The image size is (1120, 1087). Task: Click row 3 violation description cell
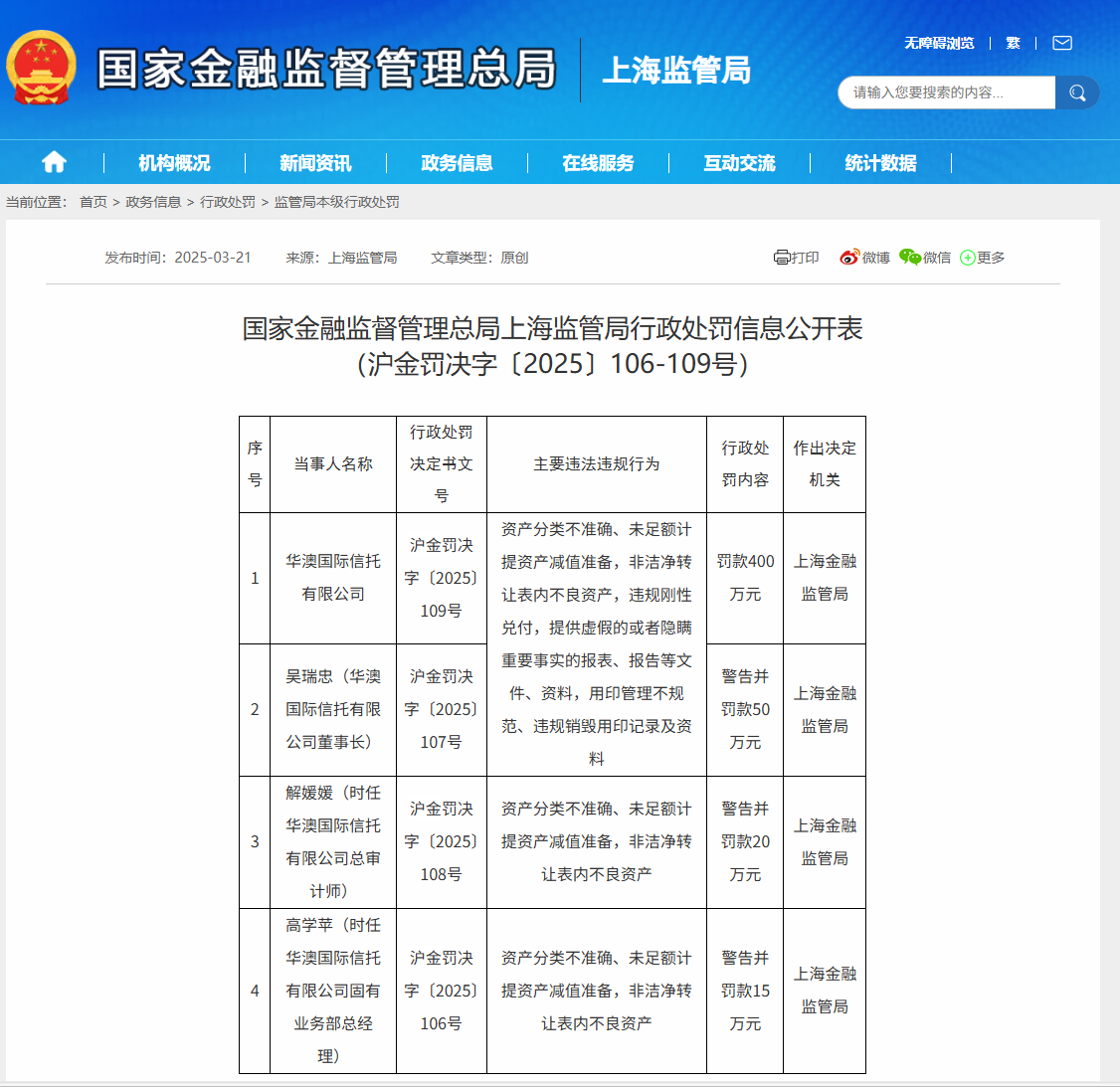(x=597, y=842)
